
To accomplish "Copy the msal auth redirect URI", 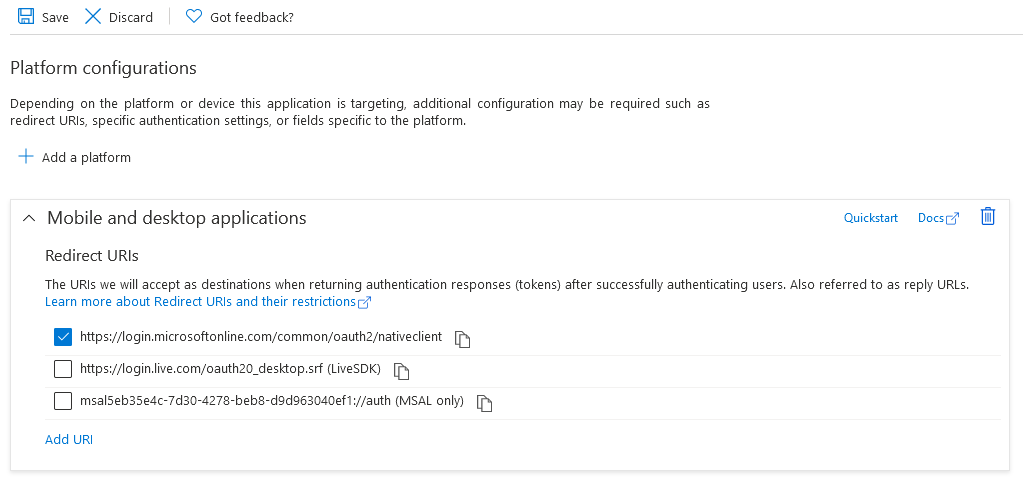I will 484,403.
